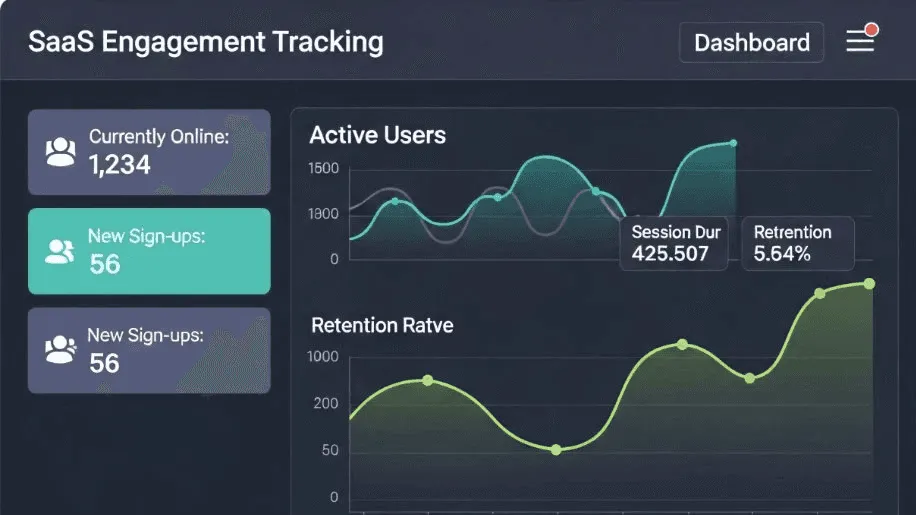916x515 pixels.
Task: Open the Session Dur 425.507 tooltip card
Action: click(x=674, y=243)
